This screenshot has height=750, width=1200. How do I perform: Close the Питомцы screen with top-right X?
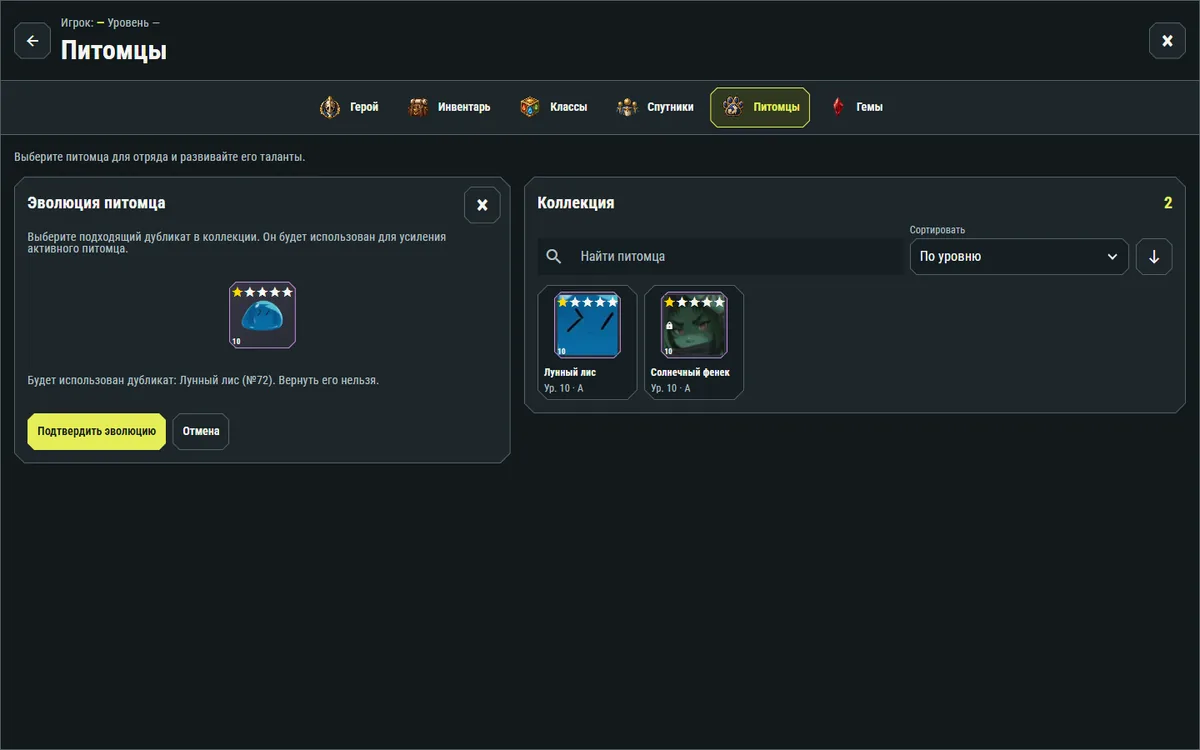tap(1167, 41)
